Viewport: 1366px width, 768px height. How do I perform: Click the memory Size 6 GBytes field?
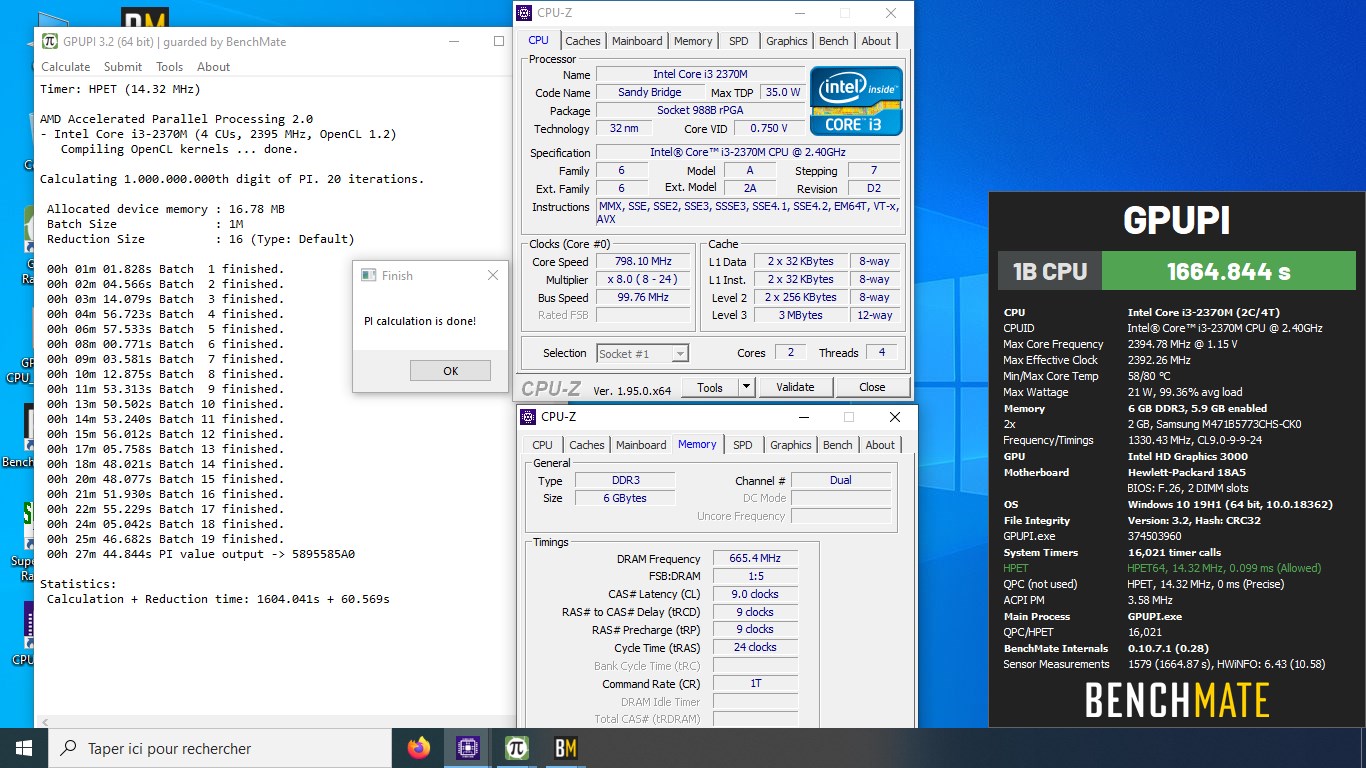click(624, 498)
